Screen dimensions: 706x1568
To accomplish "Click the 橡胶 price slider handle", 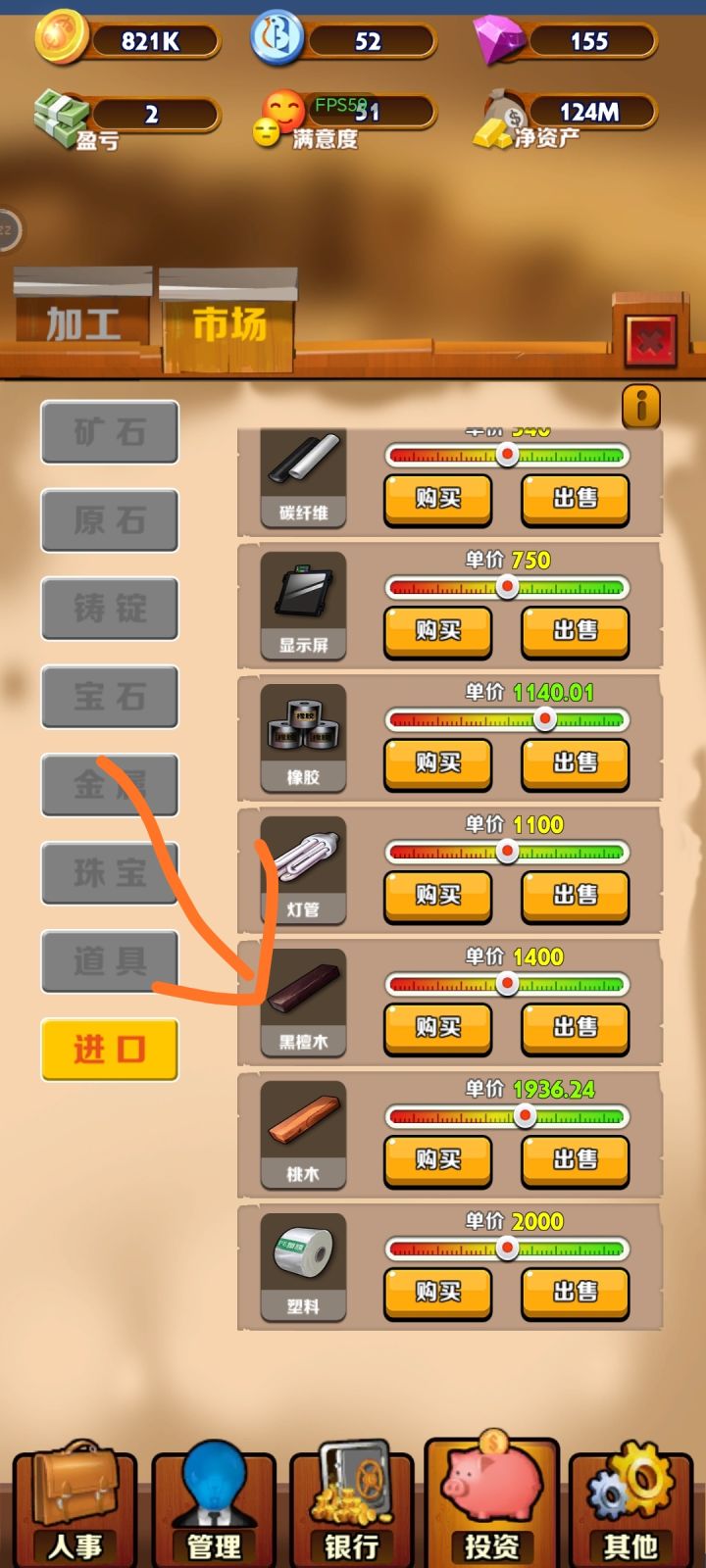I will point(544,720).
